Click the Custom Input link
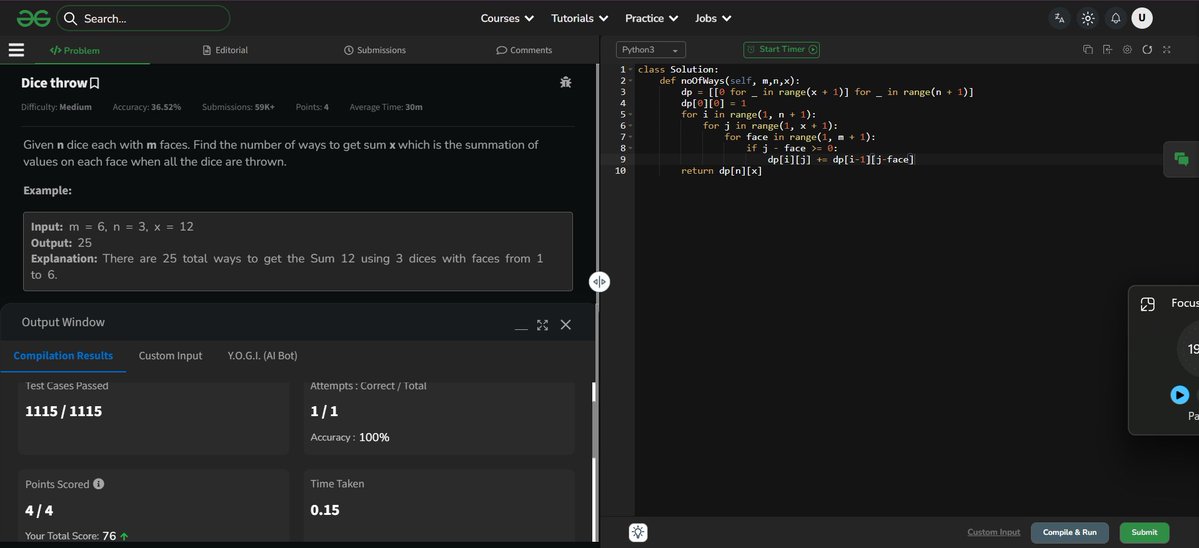1199x548 pixels. 993,533
